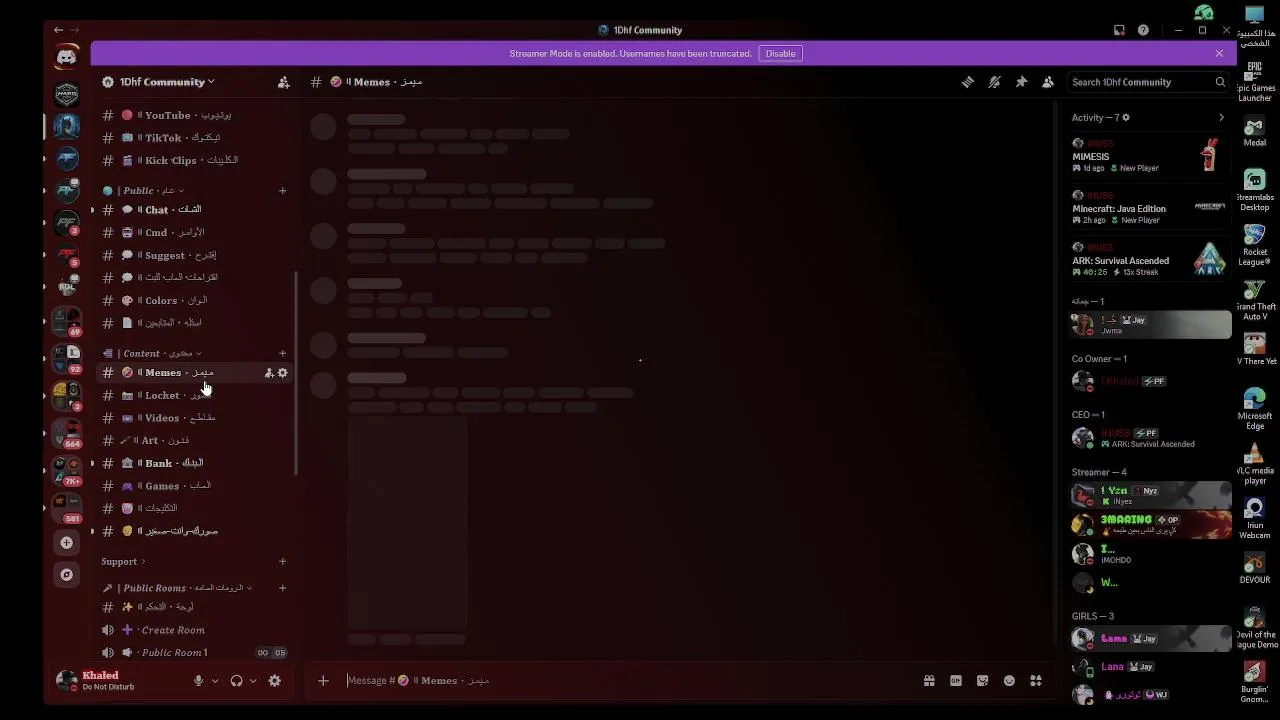
Task: Open the Cmd channel
Action: [x=194, y=232]
